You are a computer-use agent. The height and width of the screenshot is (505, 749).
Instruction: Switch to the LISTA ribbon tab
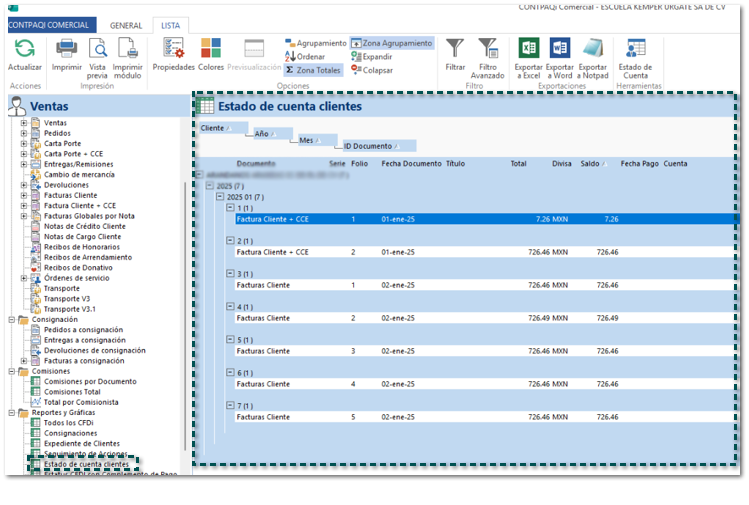tap(171, 25)
